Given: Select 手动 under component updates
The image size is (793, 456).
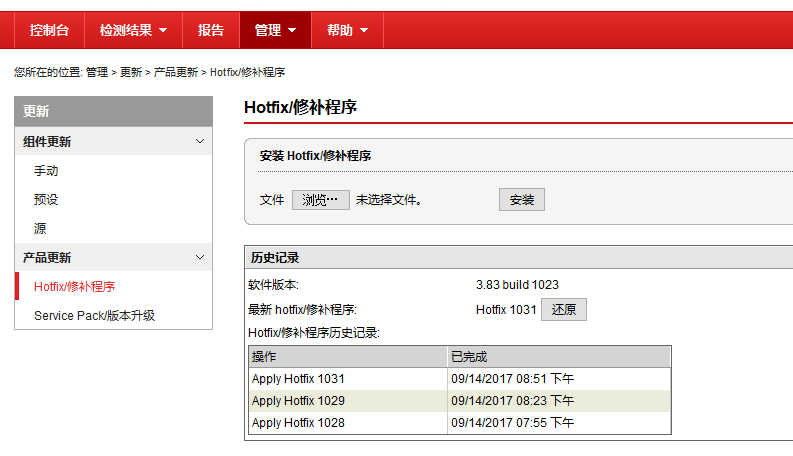Looking at the screenshot, I should click(x=46, y=171).
